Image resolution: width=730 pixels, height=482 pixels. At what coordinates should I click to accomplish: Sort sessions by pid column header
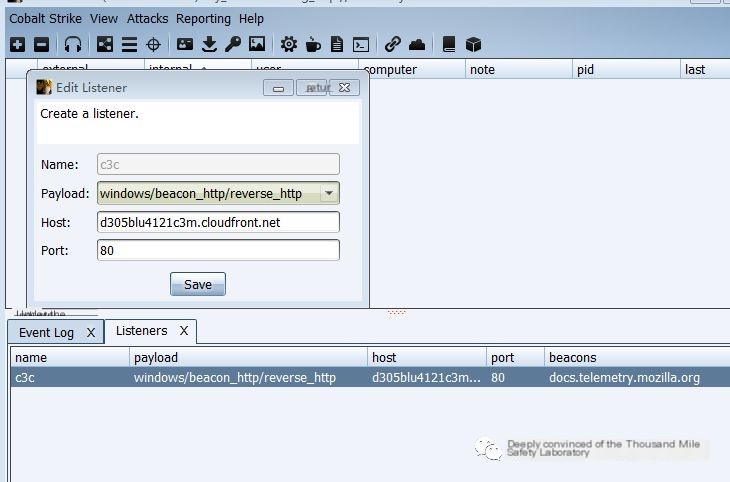pyautogui.click(x=626, y=69)
